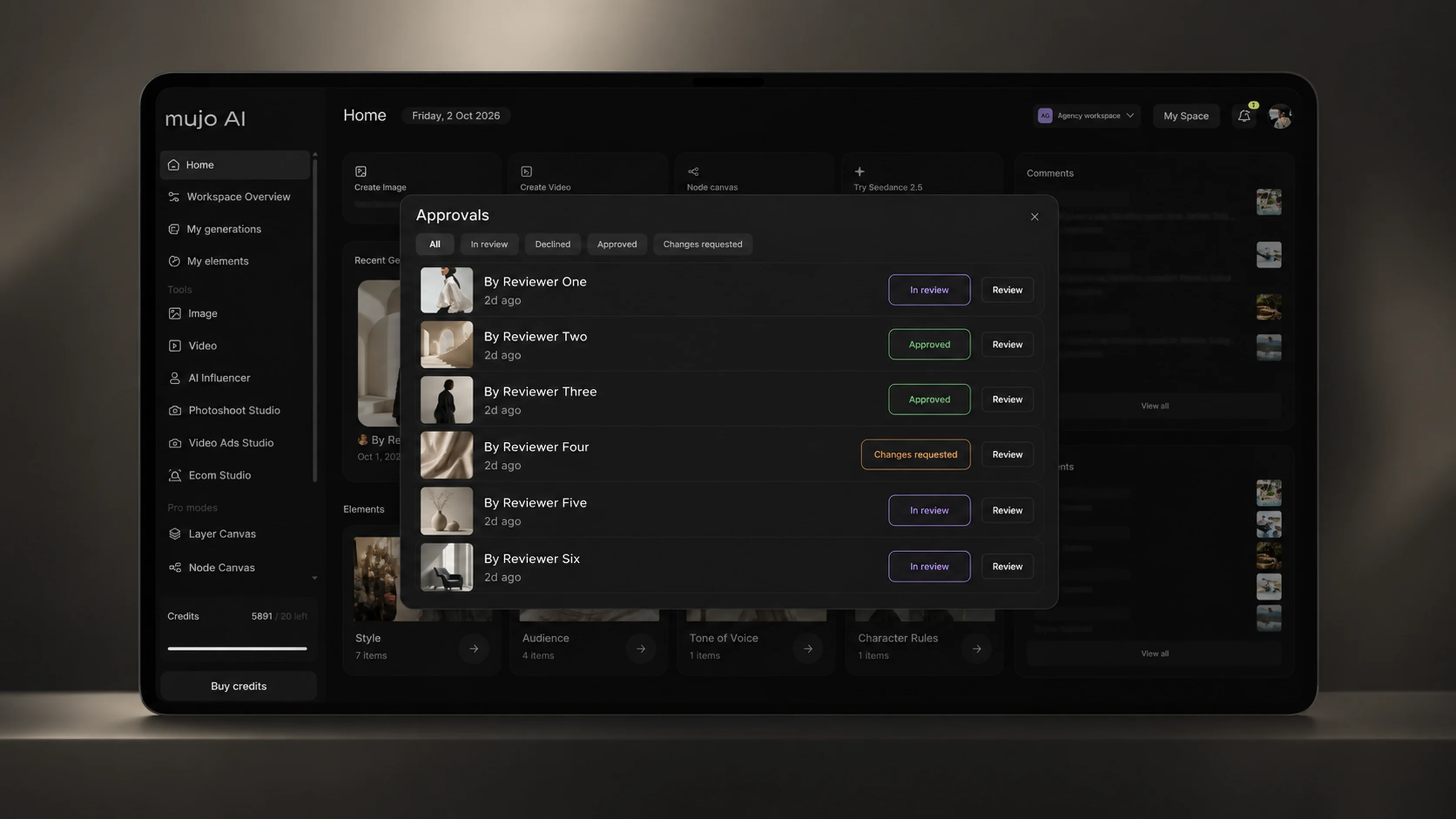The height and width of the screenshot is (819, 1456).
Task: Click Review for Reviewer Two
Action: [1007, 345]
